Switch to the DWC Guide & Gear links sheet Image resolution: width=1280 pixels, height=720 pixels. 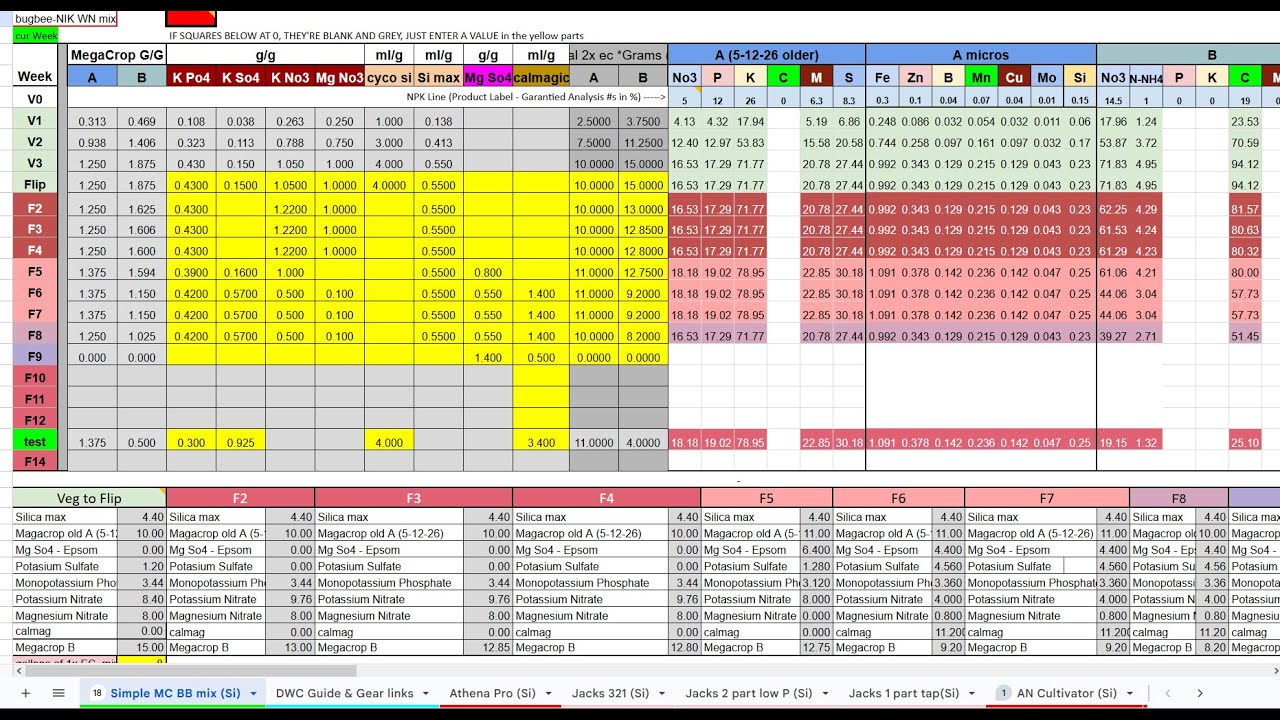[x=344, y=693]
